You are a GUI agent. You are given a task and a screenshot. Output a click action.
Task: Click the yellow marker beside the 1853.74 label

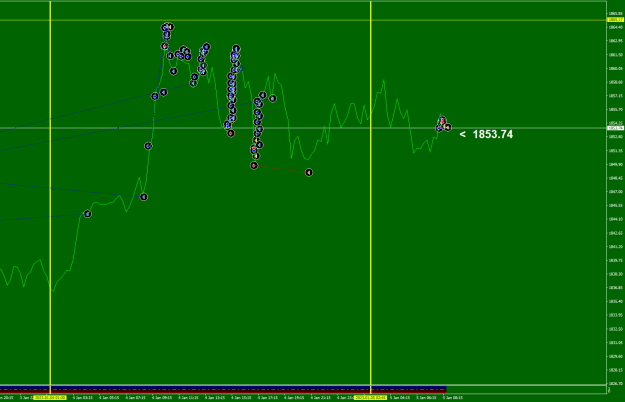[x=447, y=127]
